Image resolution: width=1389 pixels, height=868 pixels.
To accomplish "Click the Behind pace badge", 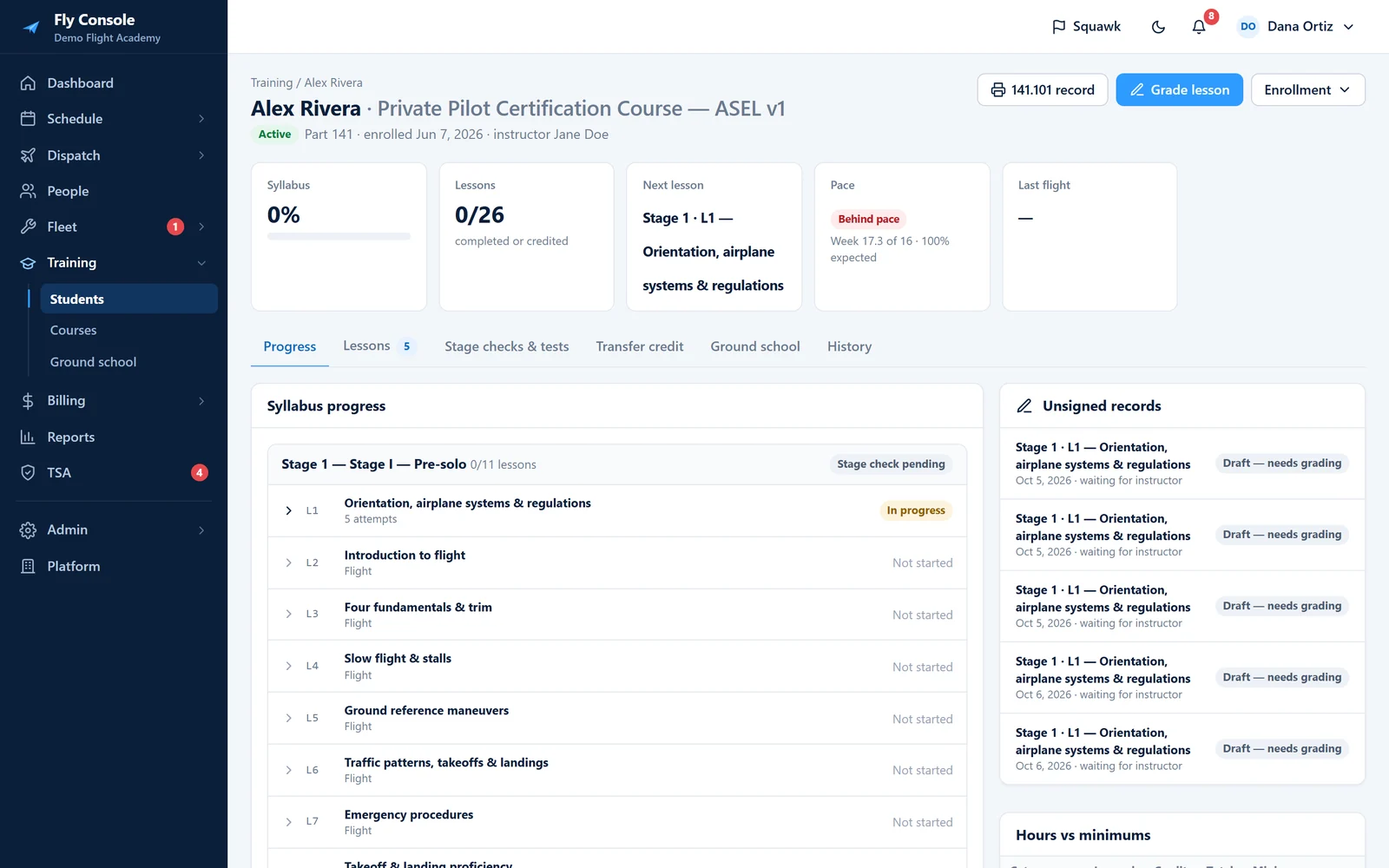I will click(868, 219).
